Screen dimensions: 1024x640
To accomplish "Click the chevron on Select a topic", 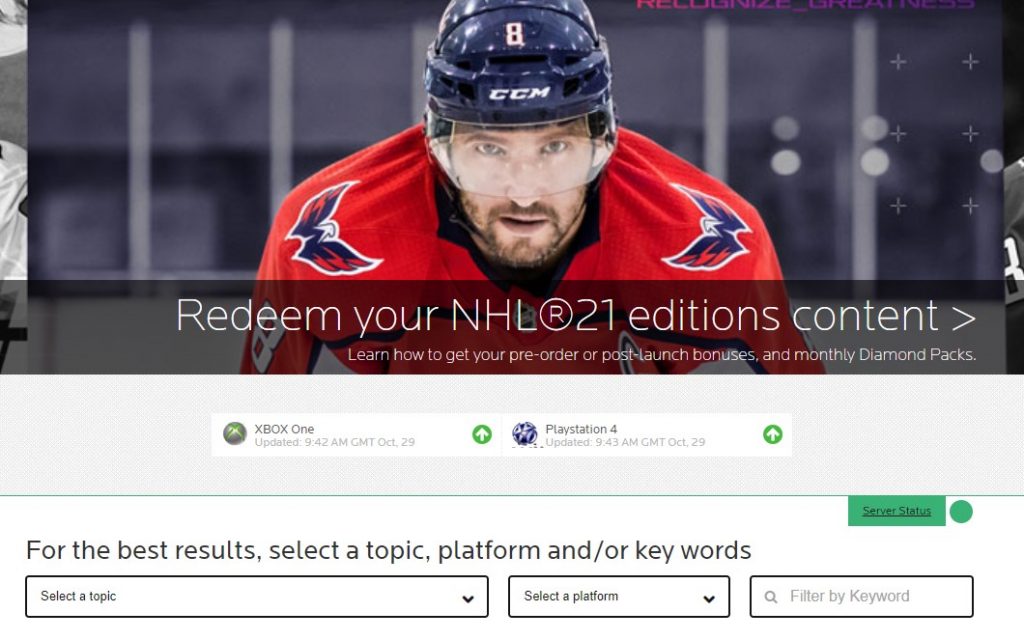I will tap(468, 599).
